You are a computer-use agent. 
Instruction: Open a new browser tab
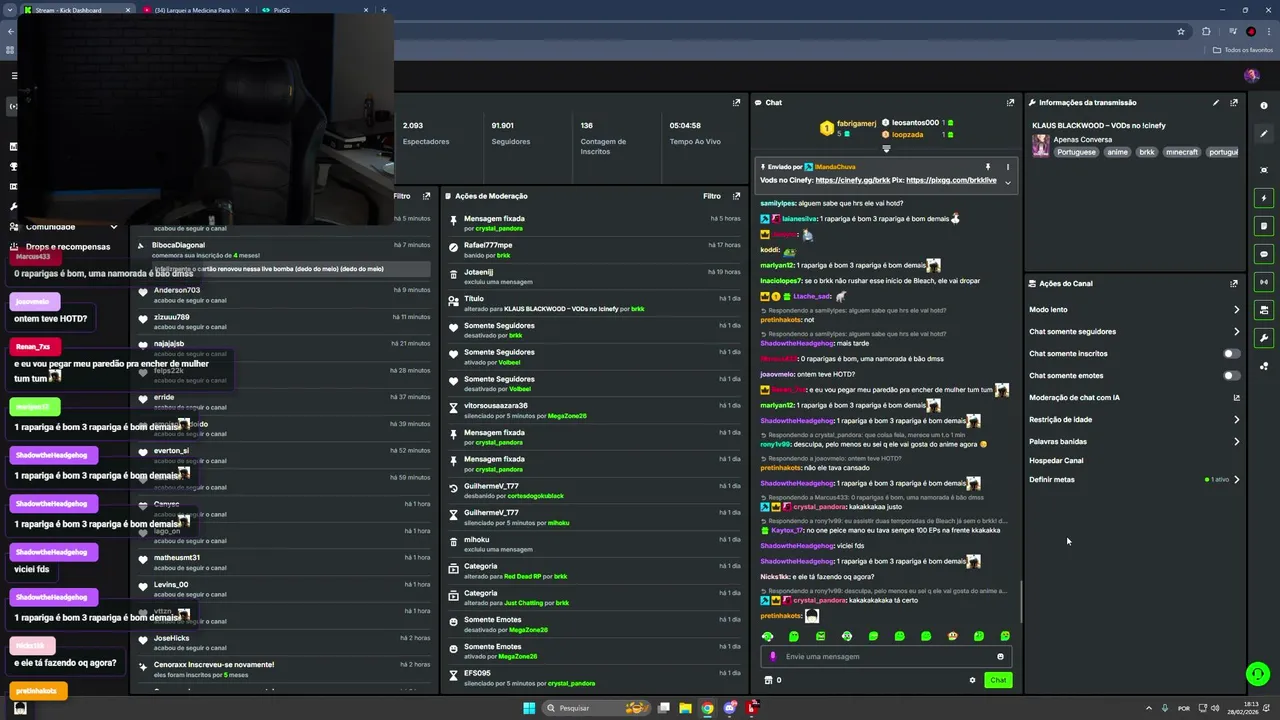pos(384,10)
